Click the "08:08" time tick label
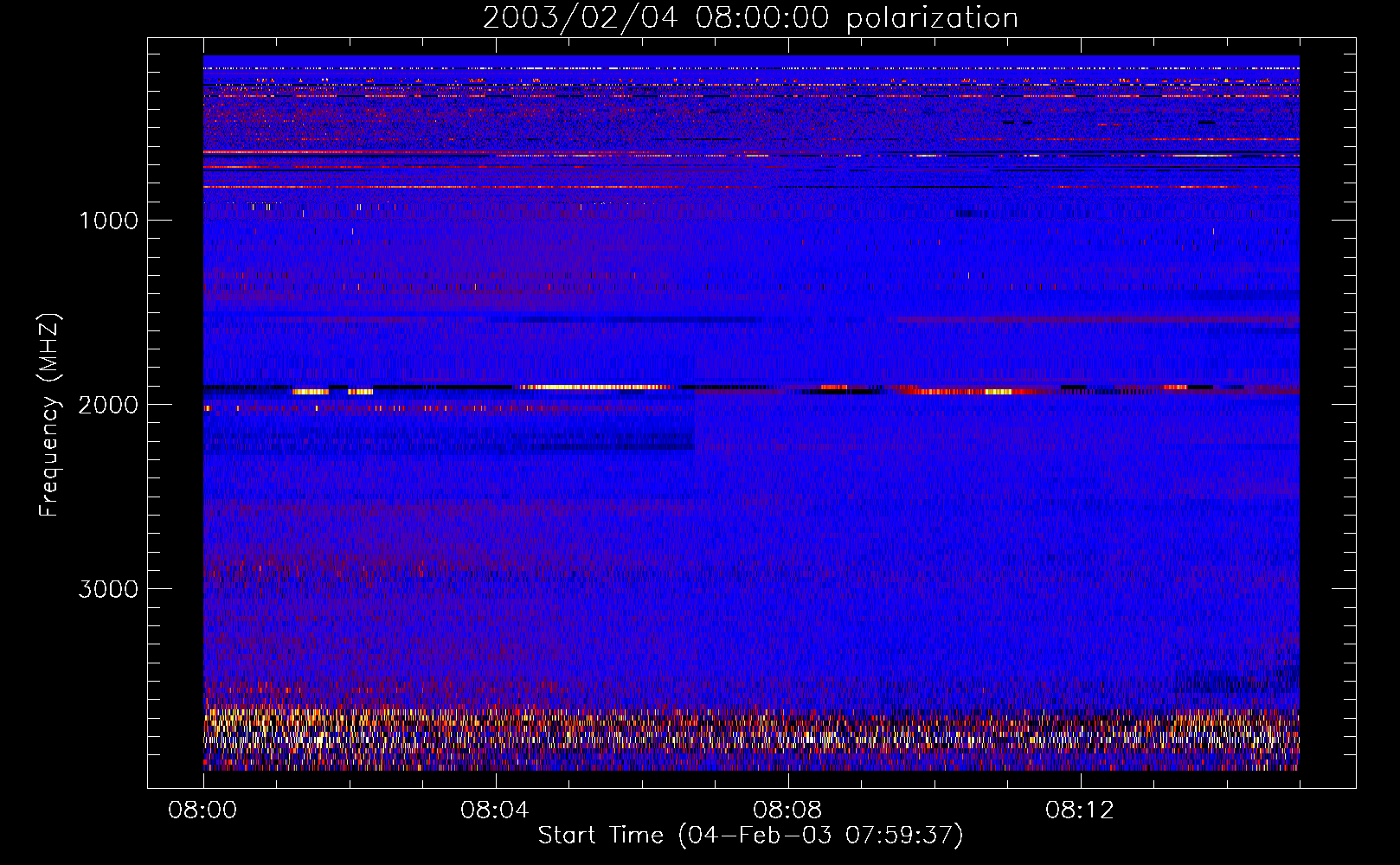This screenshot has width=1400, height=865. 787,811
